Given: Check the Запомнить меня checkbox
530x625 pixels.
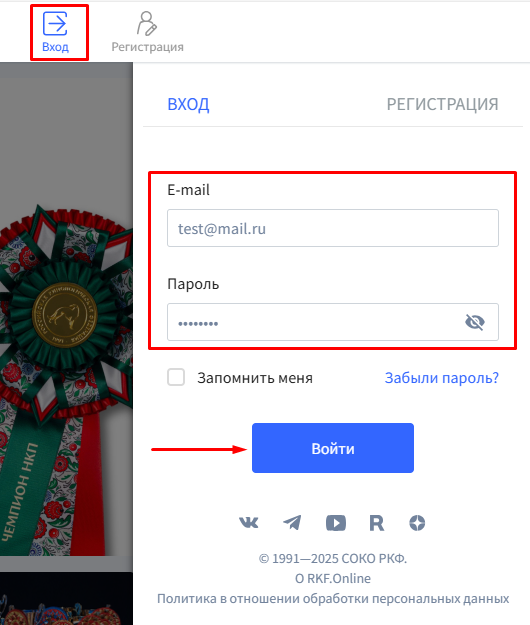Looking at the screenshot, I should (x=176, y=377).
